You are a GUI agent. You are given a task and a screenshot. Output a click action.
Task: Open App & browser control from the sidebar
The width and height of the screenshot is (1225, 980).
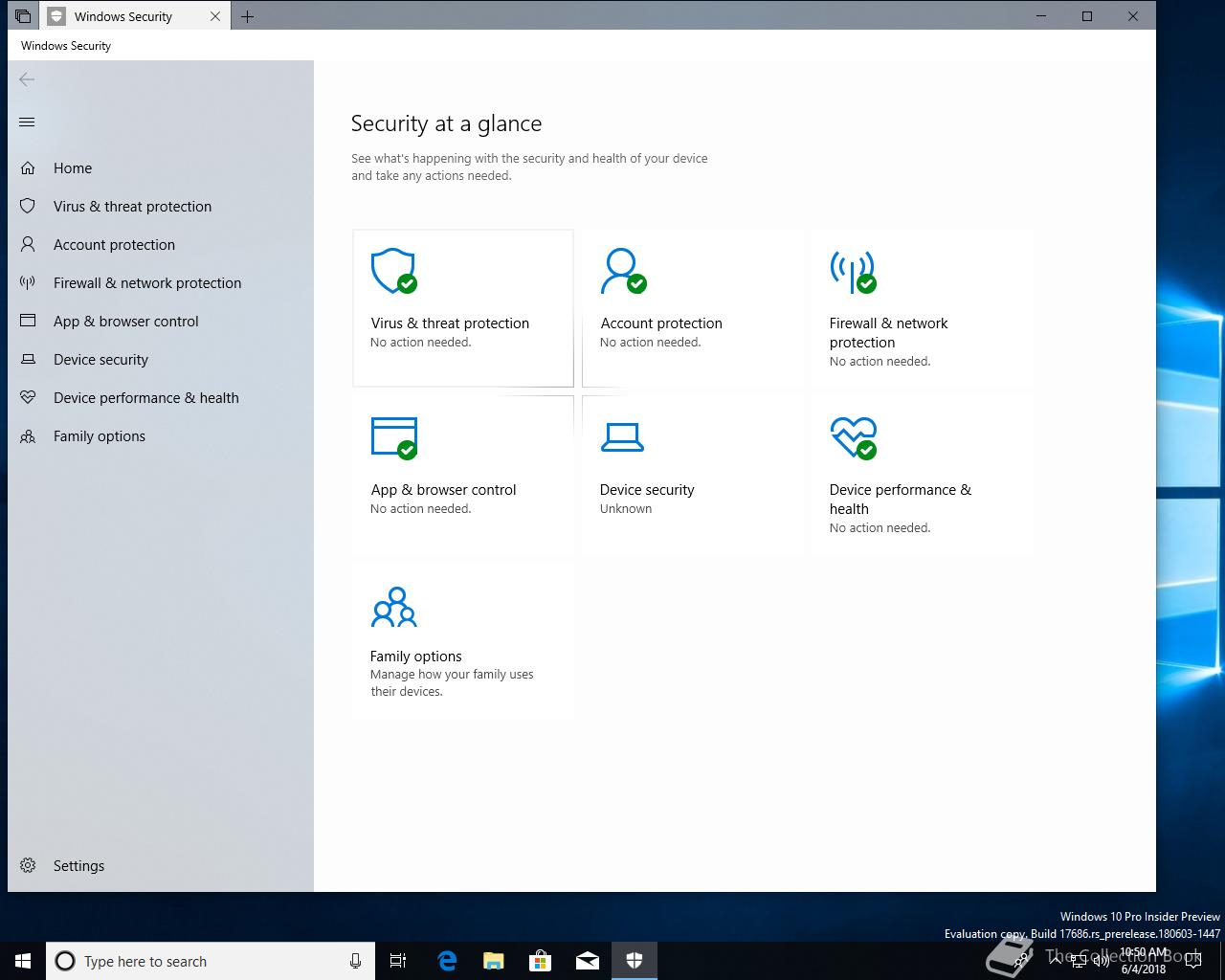161,322
